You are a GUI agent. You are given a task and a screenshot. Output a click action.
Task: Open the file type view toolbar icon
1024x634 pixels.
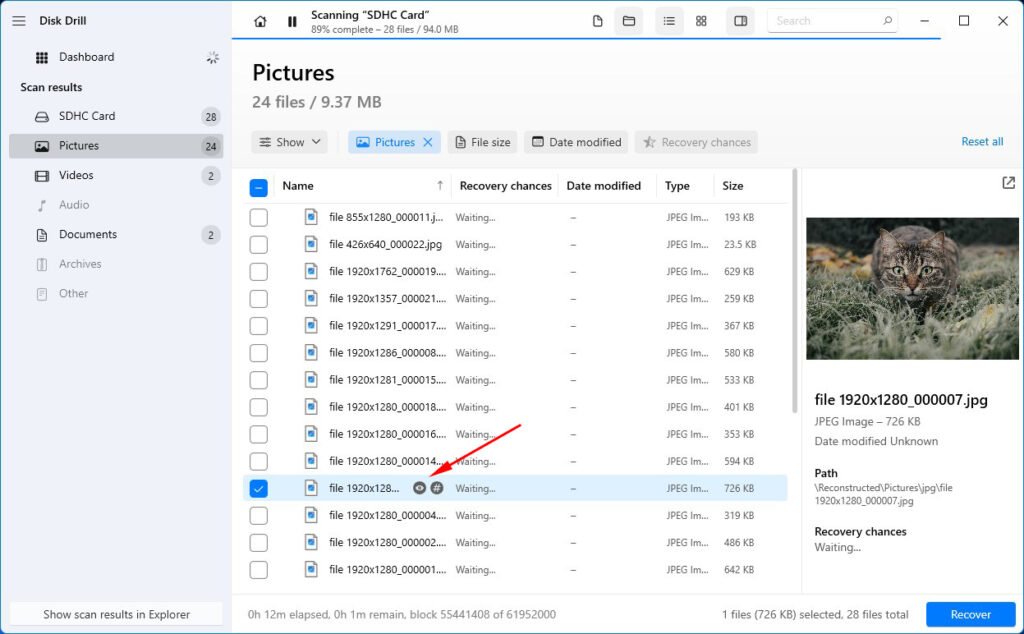(x=599, y=20)
